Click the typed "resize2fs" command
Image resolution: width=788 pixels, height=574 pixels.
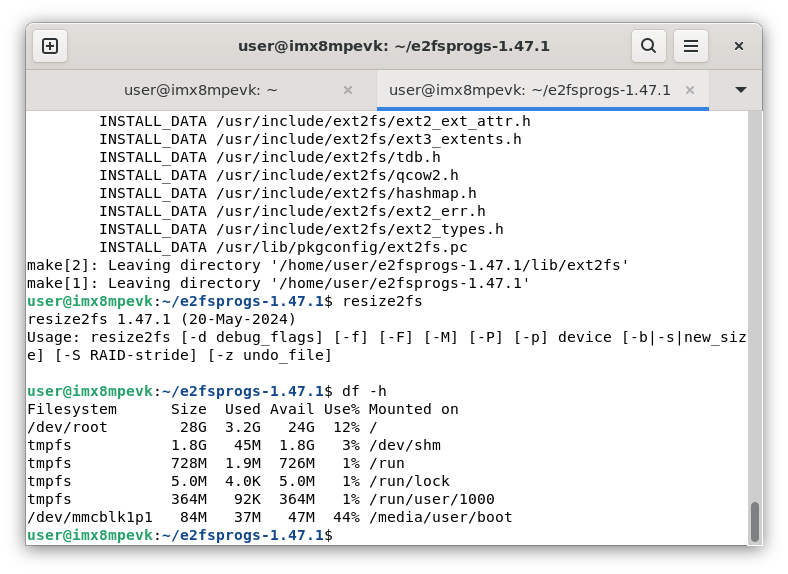click(382, 301)
